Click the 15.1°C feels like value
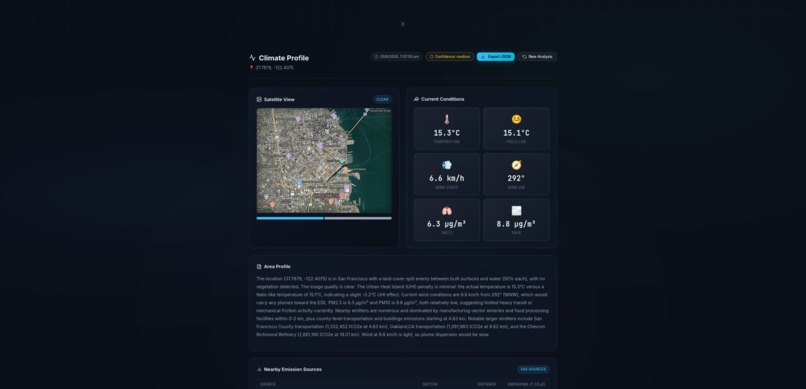The image size is (806, 389). click(516, 133)
